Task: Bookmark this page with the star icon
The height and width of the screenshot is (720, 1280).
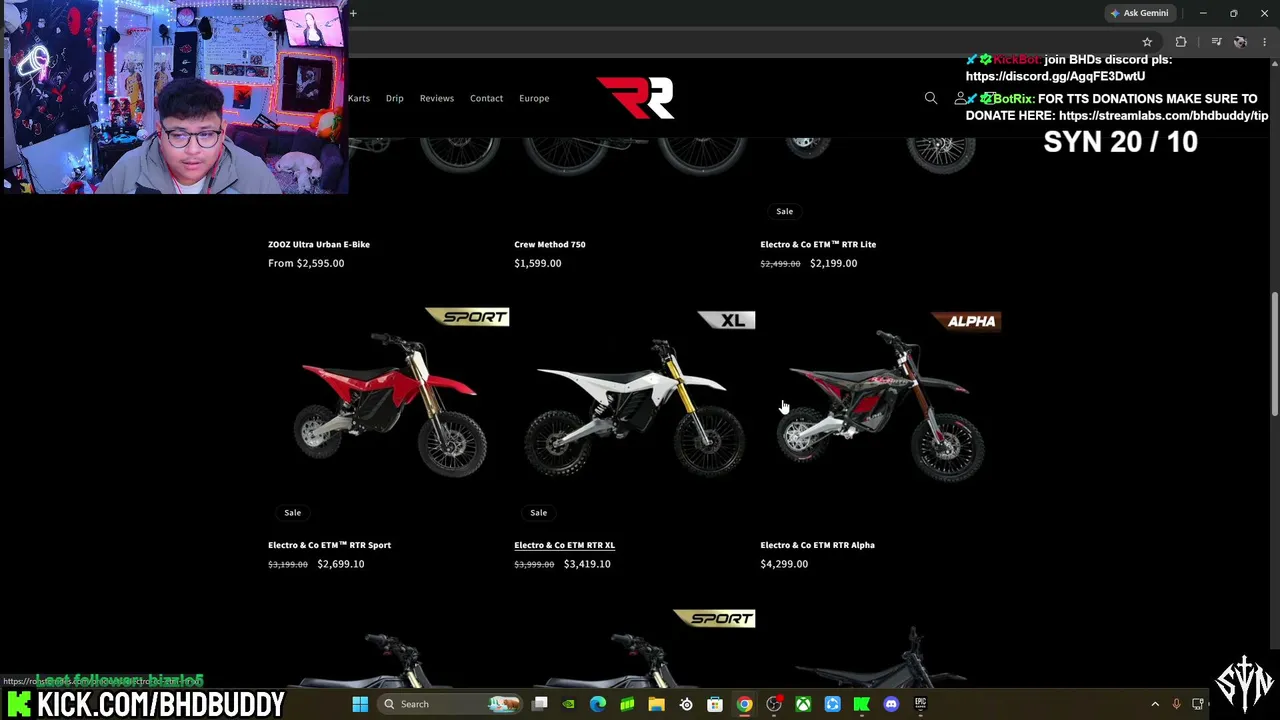Action: [1147, 42]
